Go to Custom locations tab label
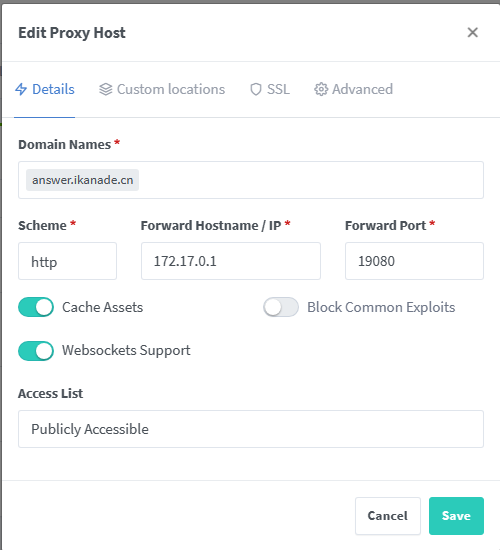The width and height of the screenshot is (500, 550). click(x=171, y=89)
